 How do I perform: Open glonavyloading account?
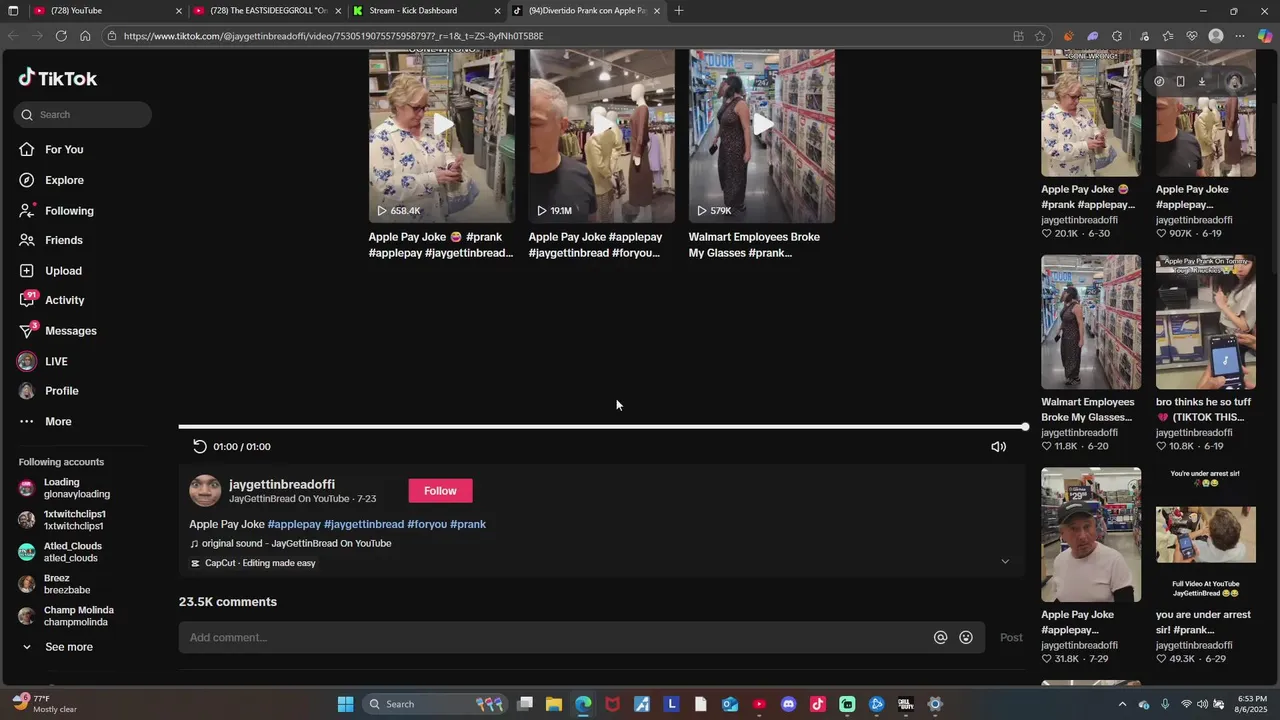tap(65, 488)
